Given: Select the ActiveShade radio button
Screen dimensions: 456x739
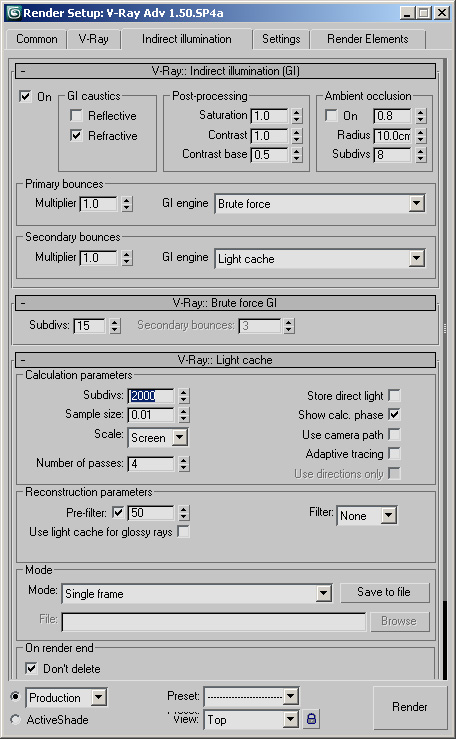Looking at the screenshot, I should (16, 719).
